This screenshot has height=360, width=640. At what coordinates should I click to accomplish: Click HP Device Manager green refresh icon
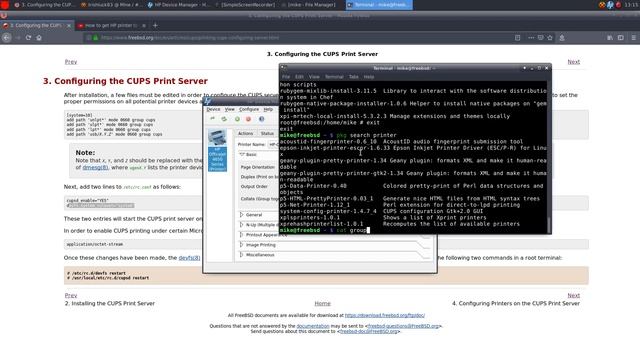click(224, 119)
